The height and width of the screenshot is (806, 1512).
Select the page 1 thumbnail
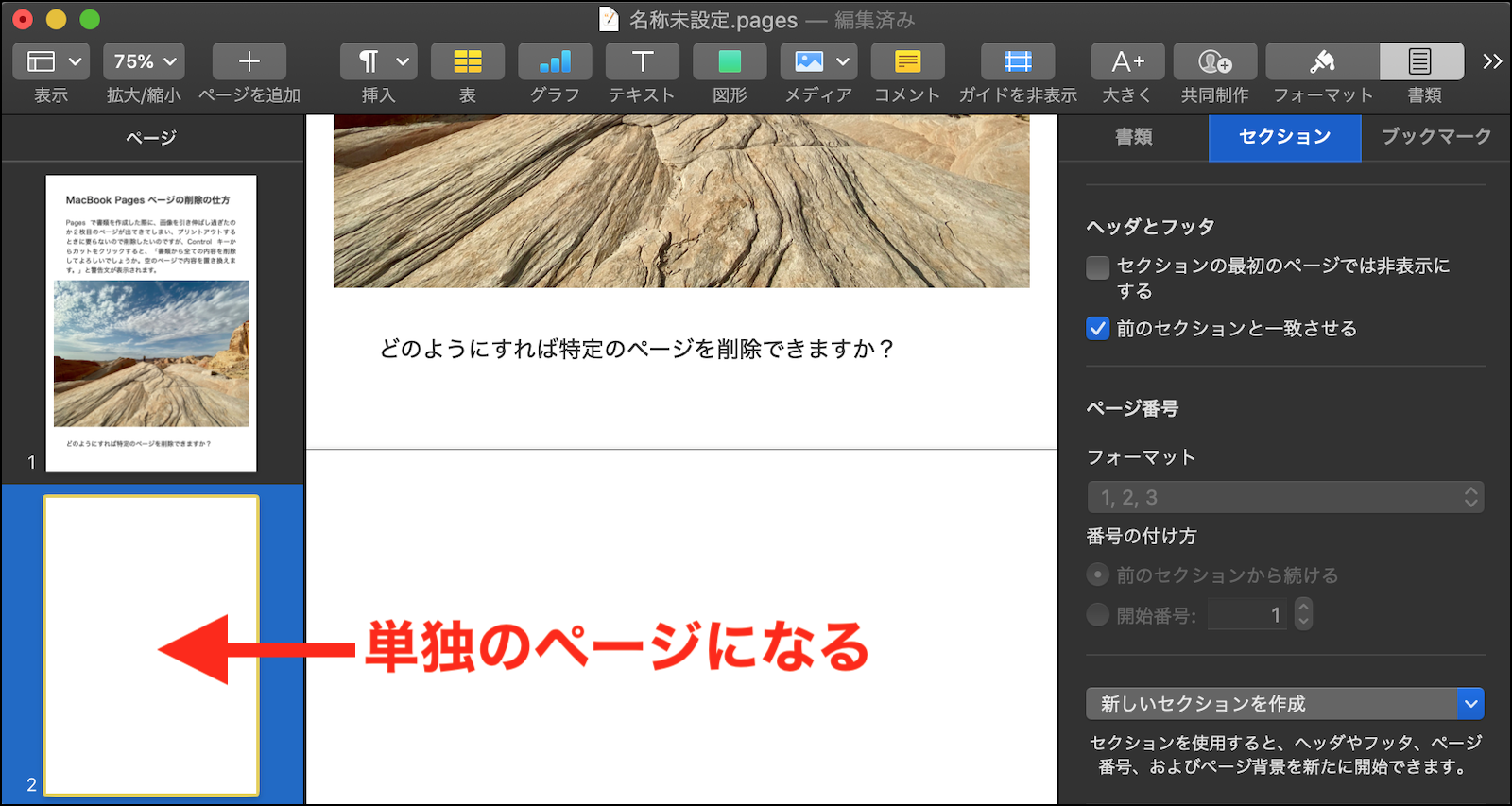pyautogui.click(x=151, y=322)
